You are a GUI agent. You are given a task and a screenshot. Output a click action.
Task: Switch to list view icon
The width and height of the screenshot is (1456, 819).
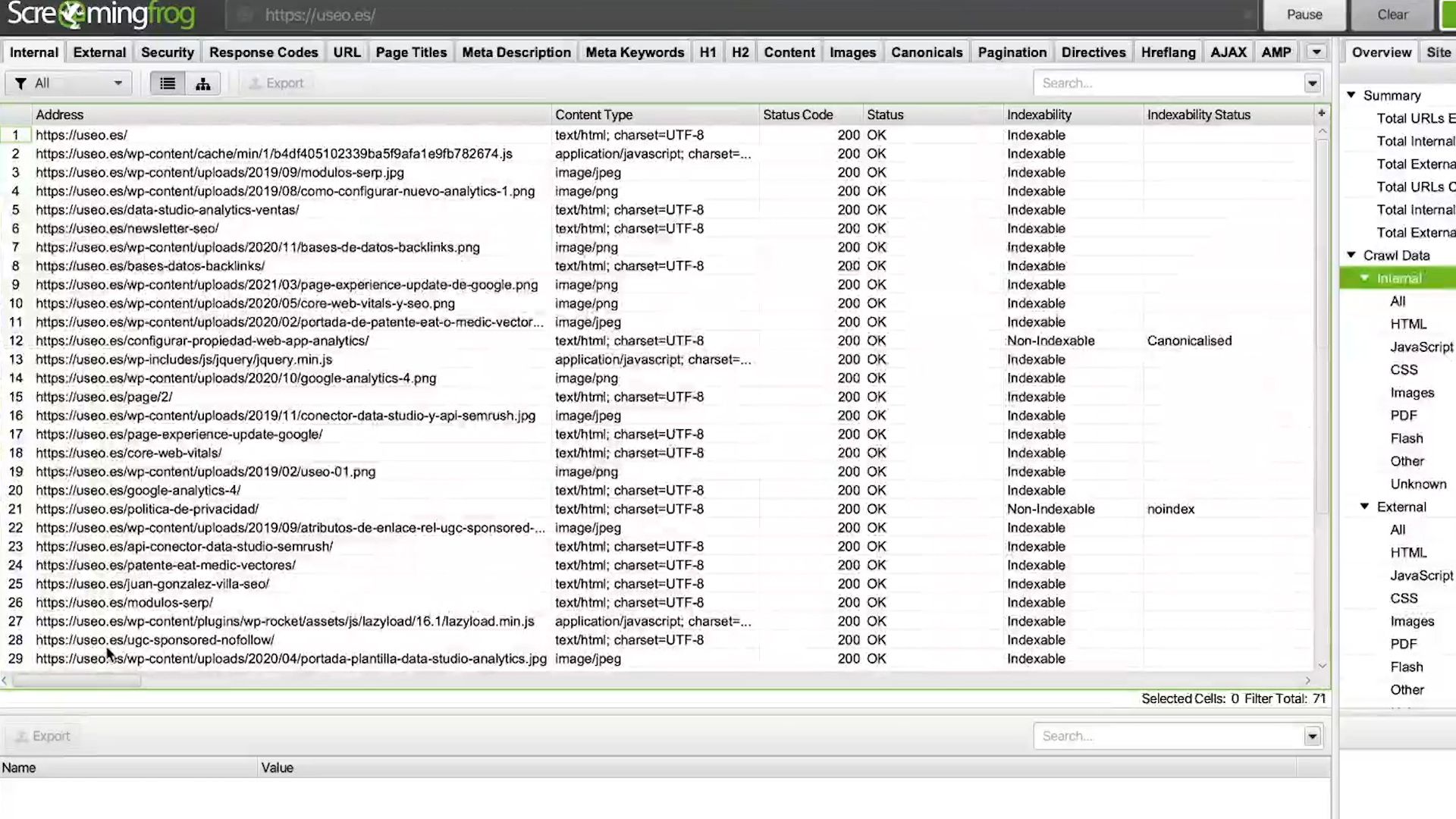[168, 83]
